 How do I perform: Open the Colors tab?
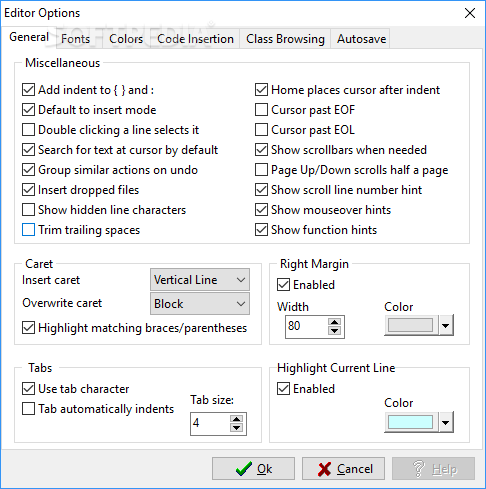point(126,39)
